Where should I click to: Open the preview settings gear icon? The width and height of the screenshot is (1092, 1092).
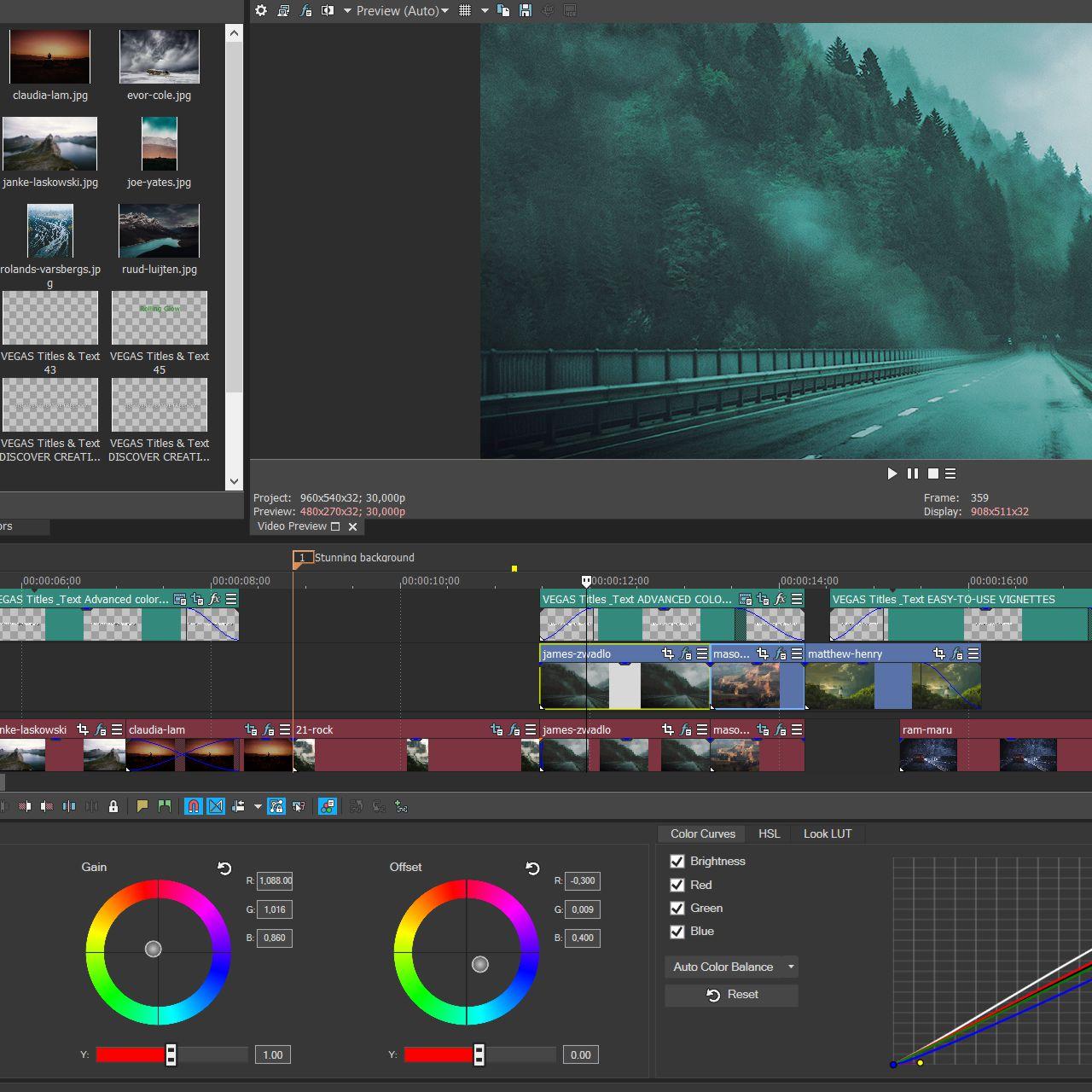261,11
